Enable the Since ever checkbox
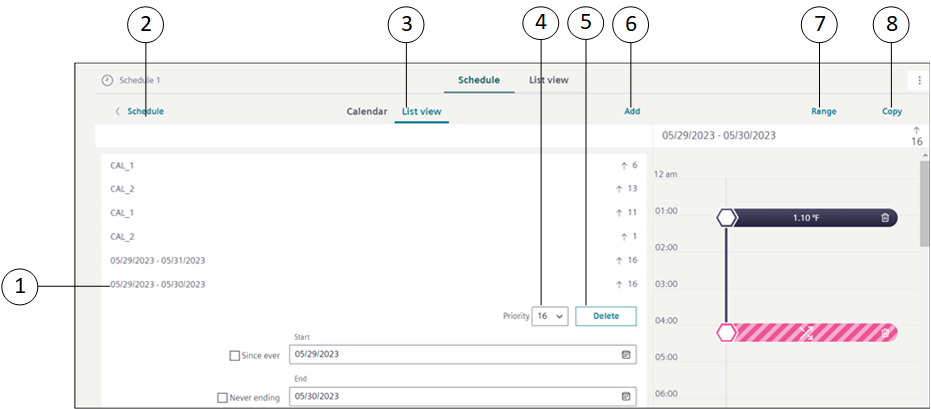The height and width of the screenshot is (409, 931). point(234,355)
